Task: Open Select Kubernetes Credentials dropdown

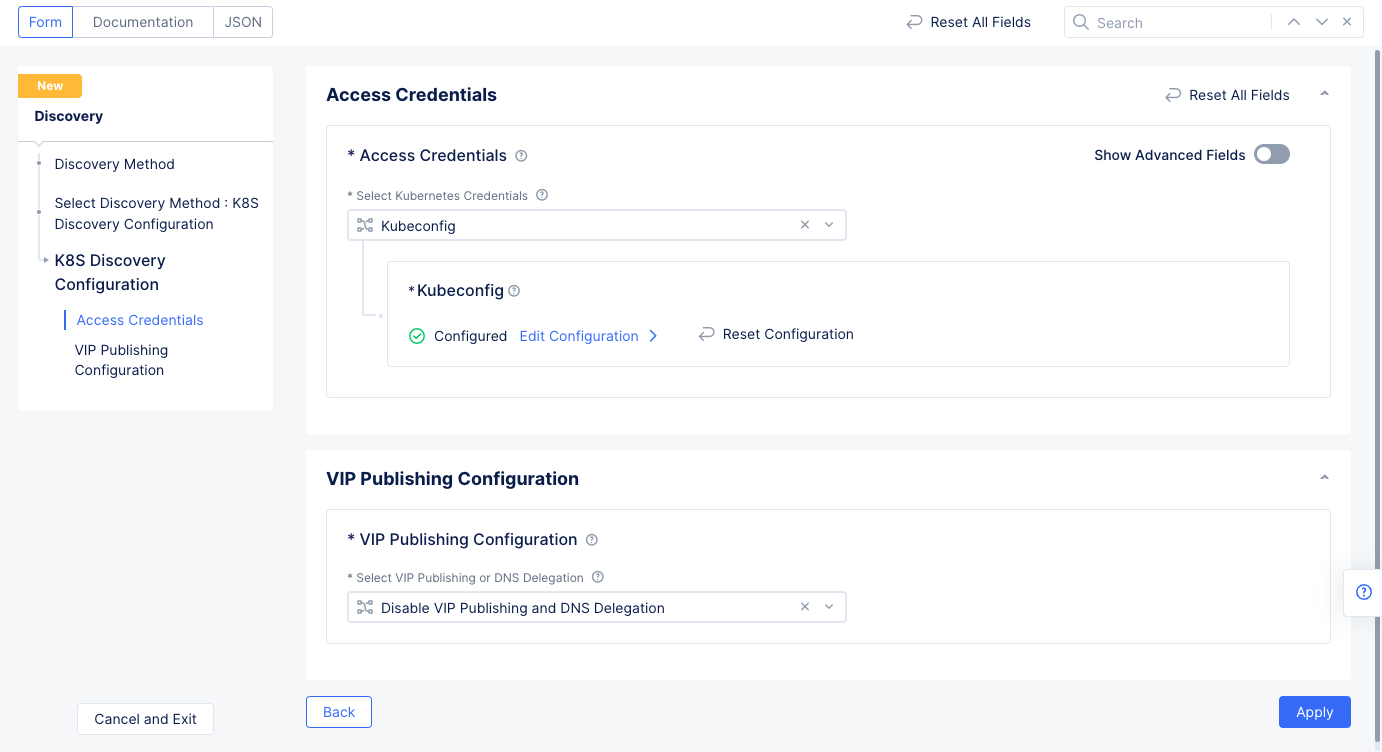Action: click(x=829, y=226)
